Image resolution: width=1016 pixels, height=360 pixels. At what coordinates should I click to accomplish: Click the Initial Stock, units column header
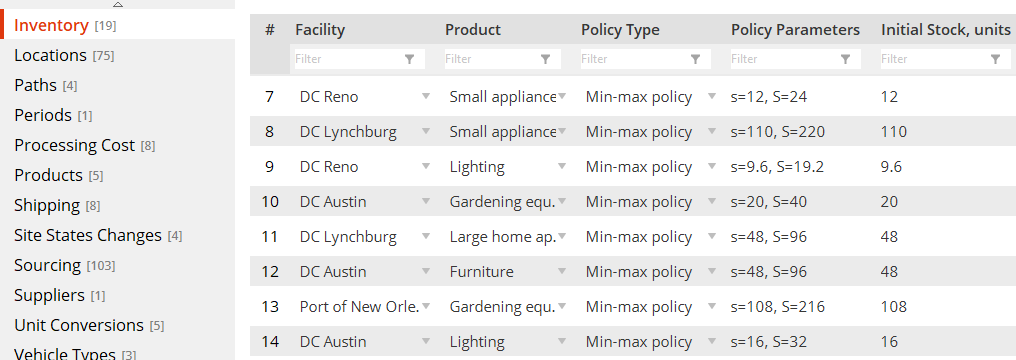945,30
